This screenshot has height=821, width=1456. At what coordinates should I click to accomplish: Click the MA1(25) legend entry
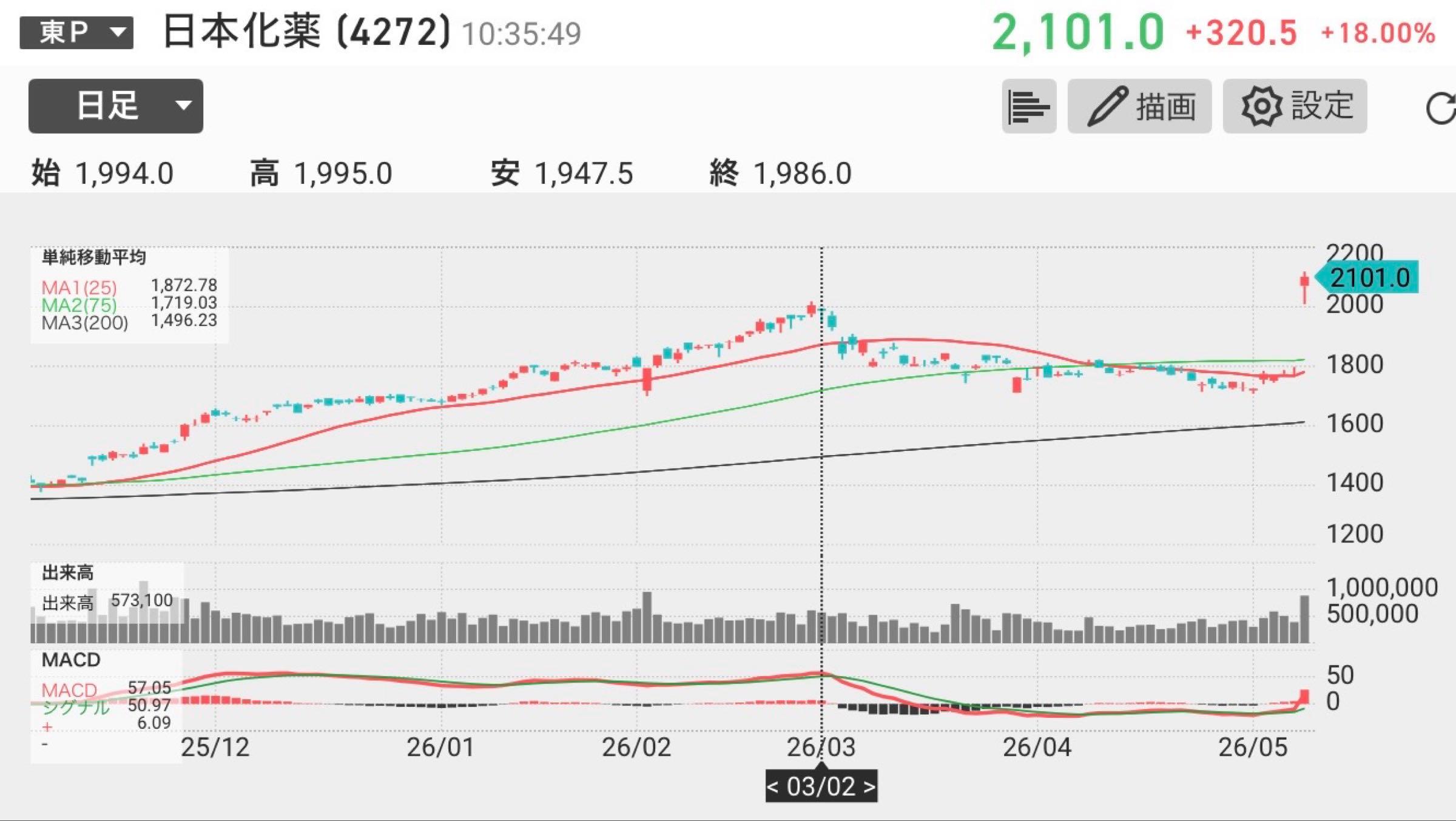point(79,286)
